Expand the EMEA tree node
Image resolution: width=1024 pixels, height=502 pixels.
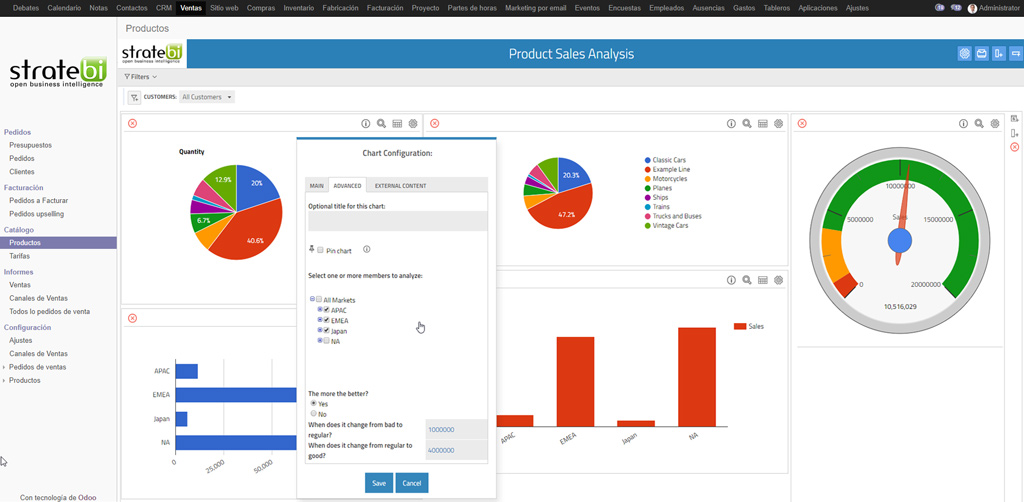click(x=320, y=320)
